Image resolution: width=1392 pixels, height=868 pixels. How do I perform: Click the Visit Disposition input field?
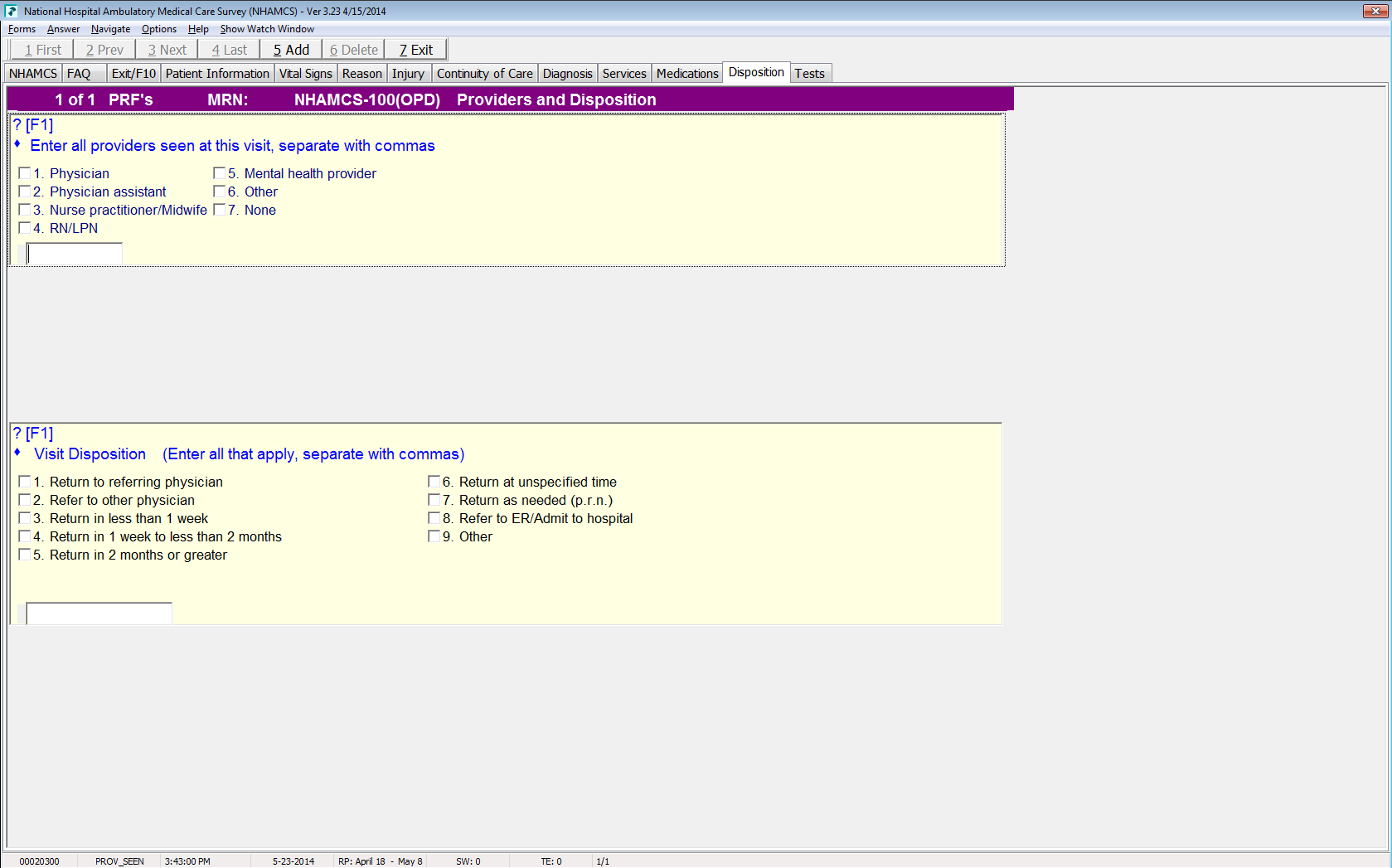(x=99, y=613)
